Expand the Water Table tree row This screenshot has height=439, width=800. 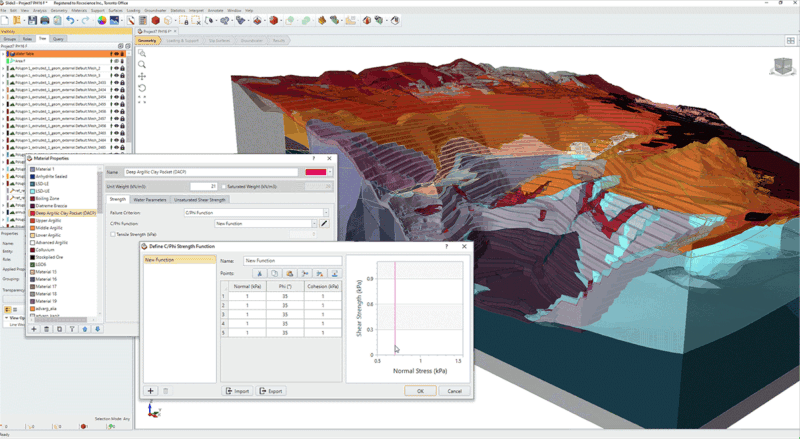3,54
